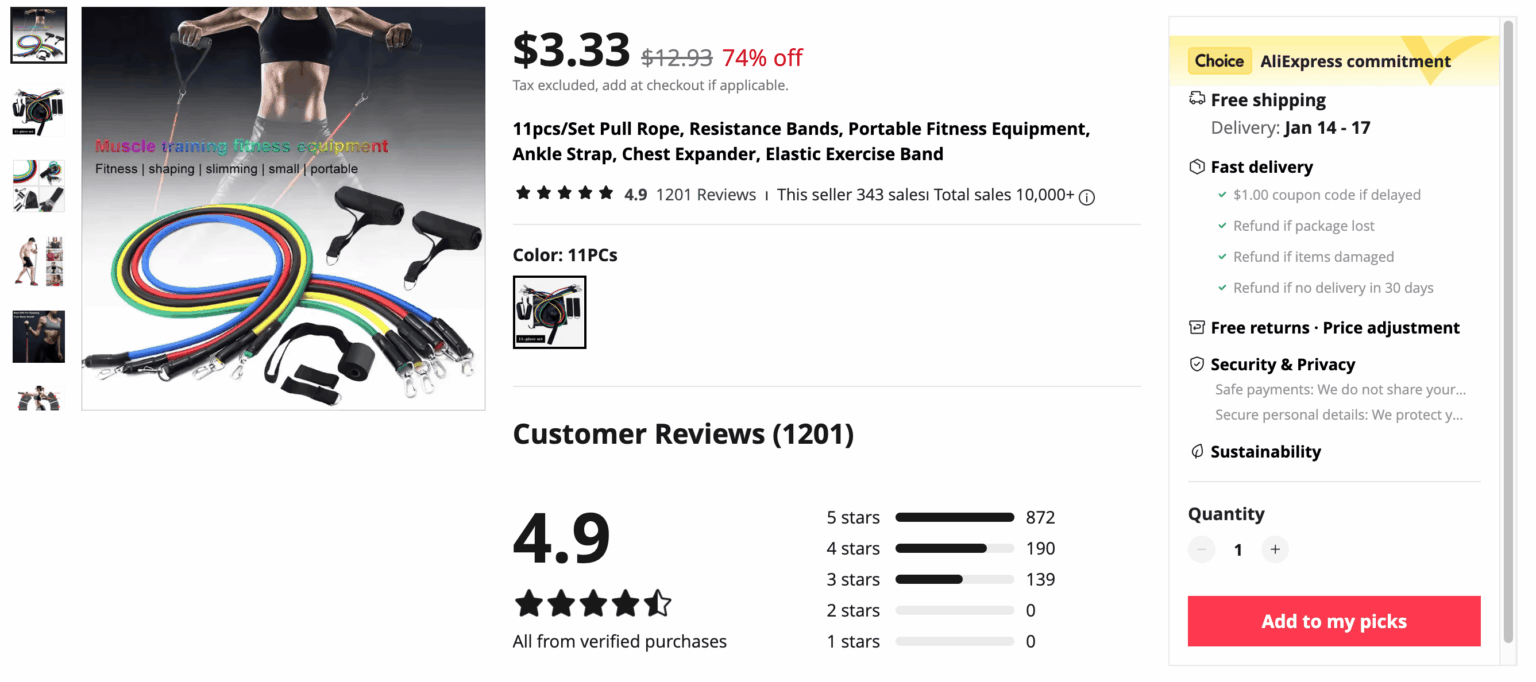Open the total sales info icon
The width and height of the screenshot is (1536, 682).
coord(1087,197)
